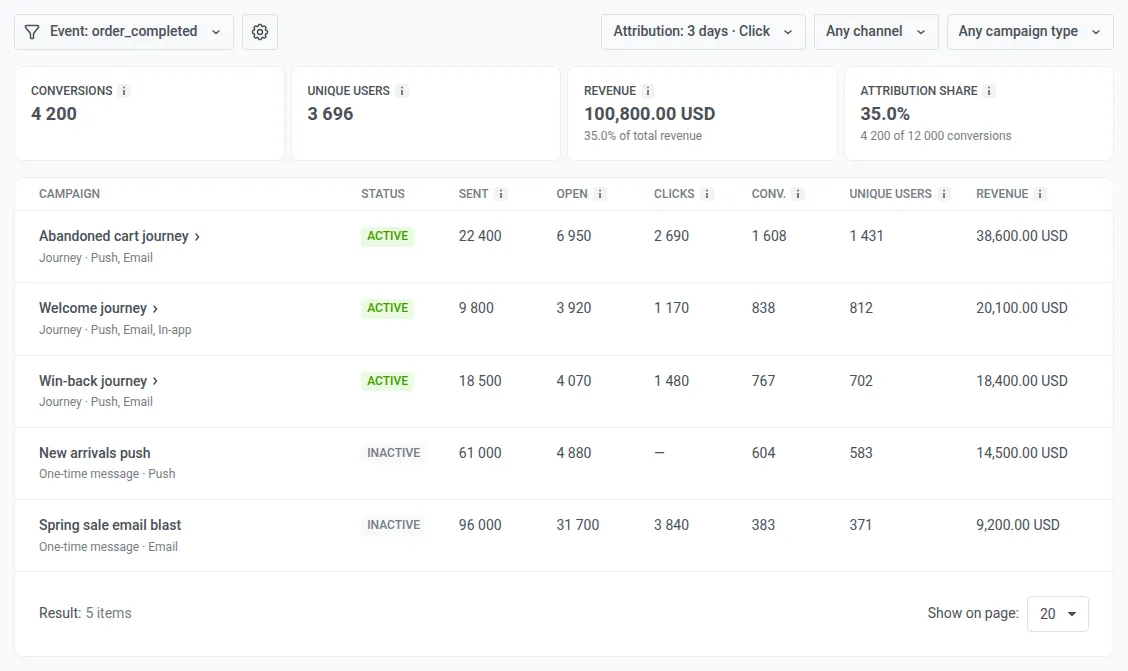Click ACTIVE badge of Welcome journey
Screen dimensions: 1128x671
[387, 308]
